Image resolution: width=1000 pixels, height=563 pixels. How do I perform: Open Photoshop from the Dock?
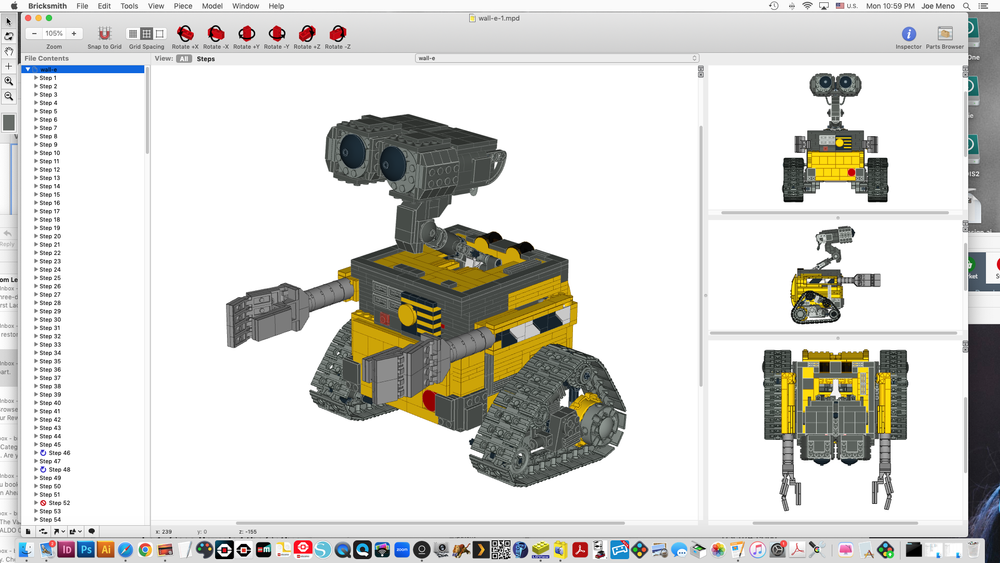[85, 549]
